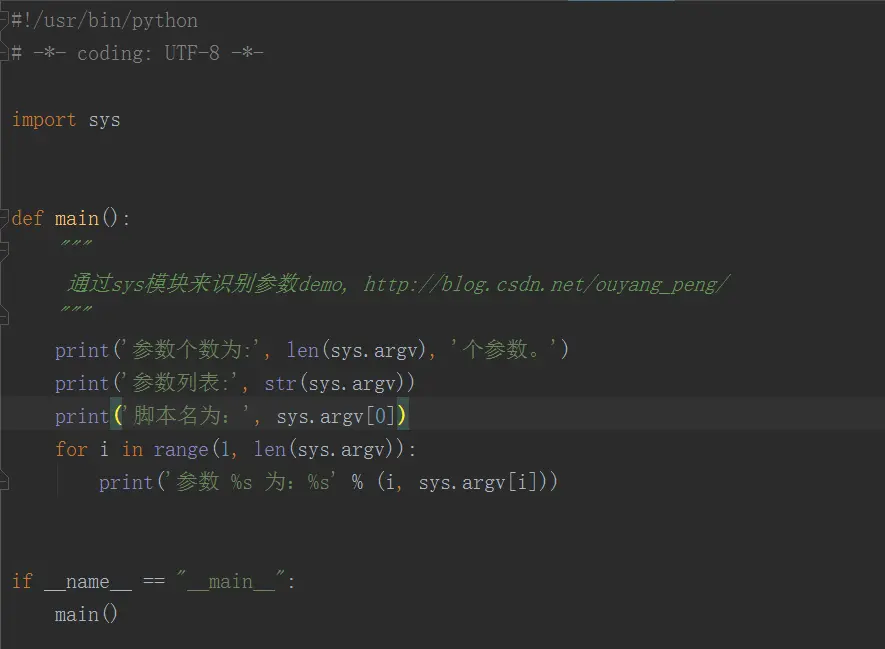885x649 pixels.
Task: Click the fold marker beside the if __name__ block
Action: pos(4,581)
